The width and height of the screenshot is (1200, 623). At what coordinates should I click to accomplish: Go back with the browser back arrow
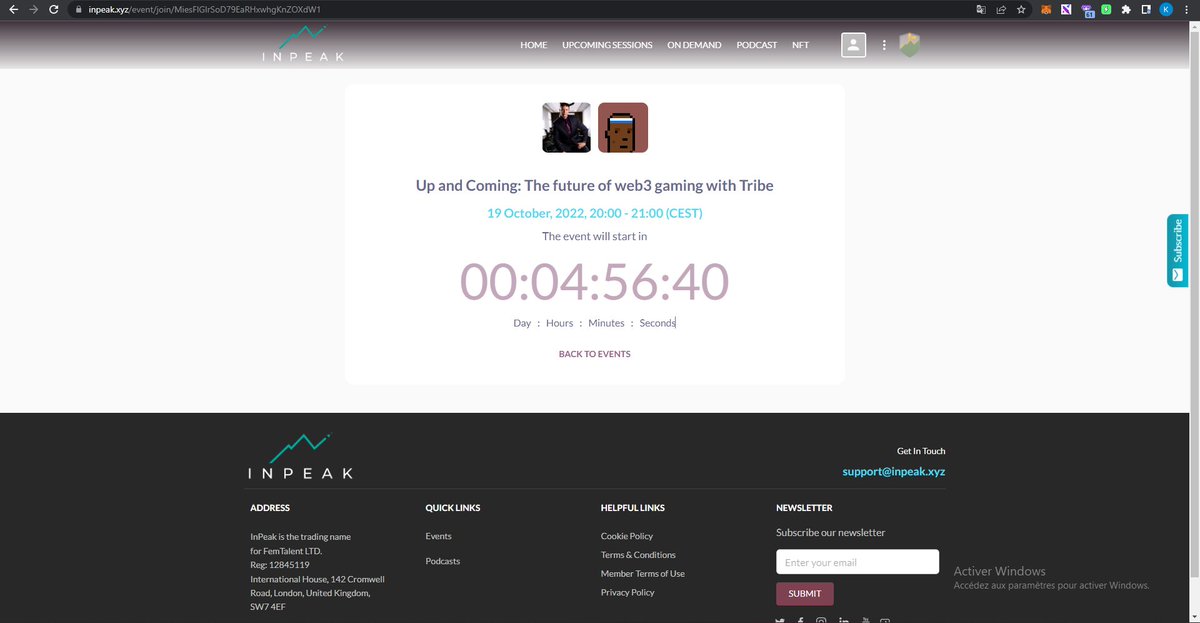pyautogui.click(x=13, y=9)
